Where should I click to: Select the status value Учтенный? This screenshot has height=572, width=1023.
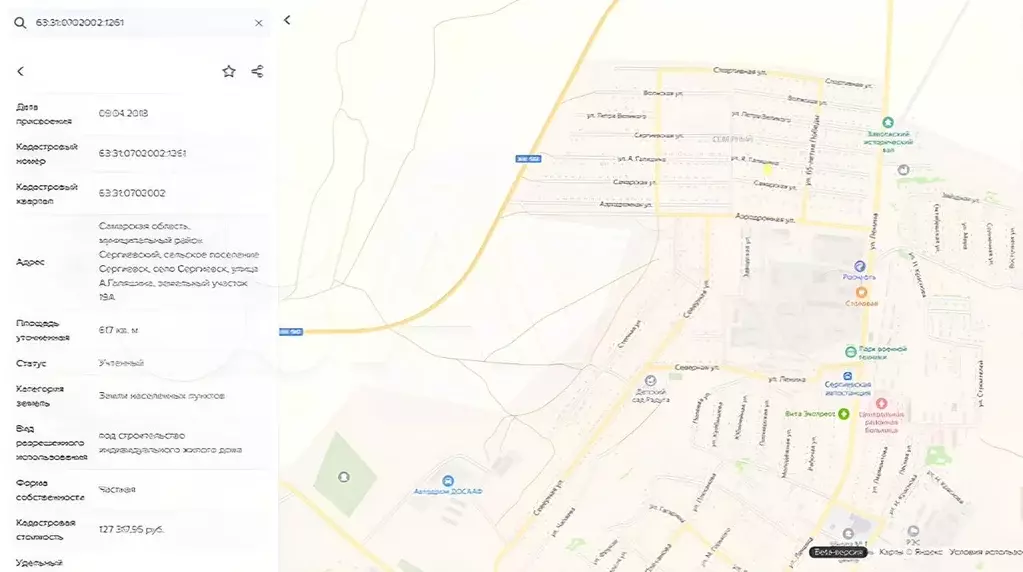coord(121,363)
